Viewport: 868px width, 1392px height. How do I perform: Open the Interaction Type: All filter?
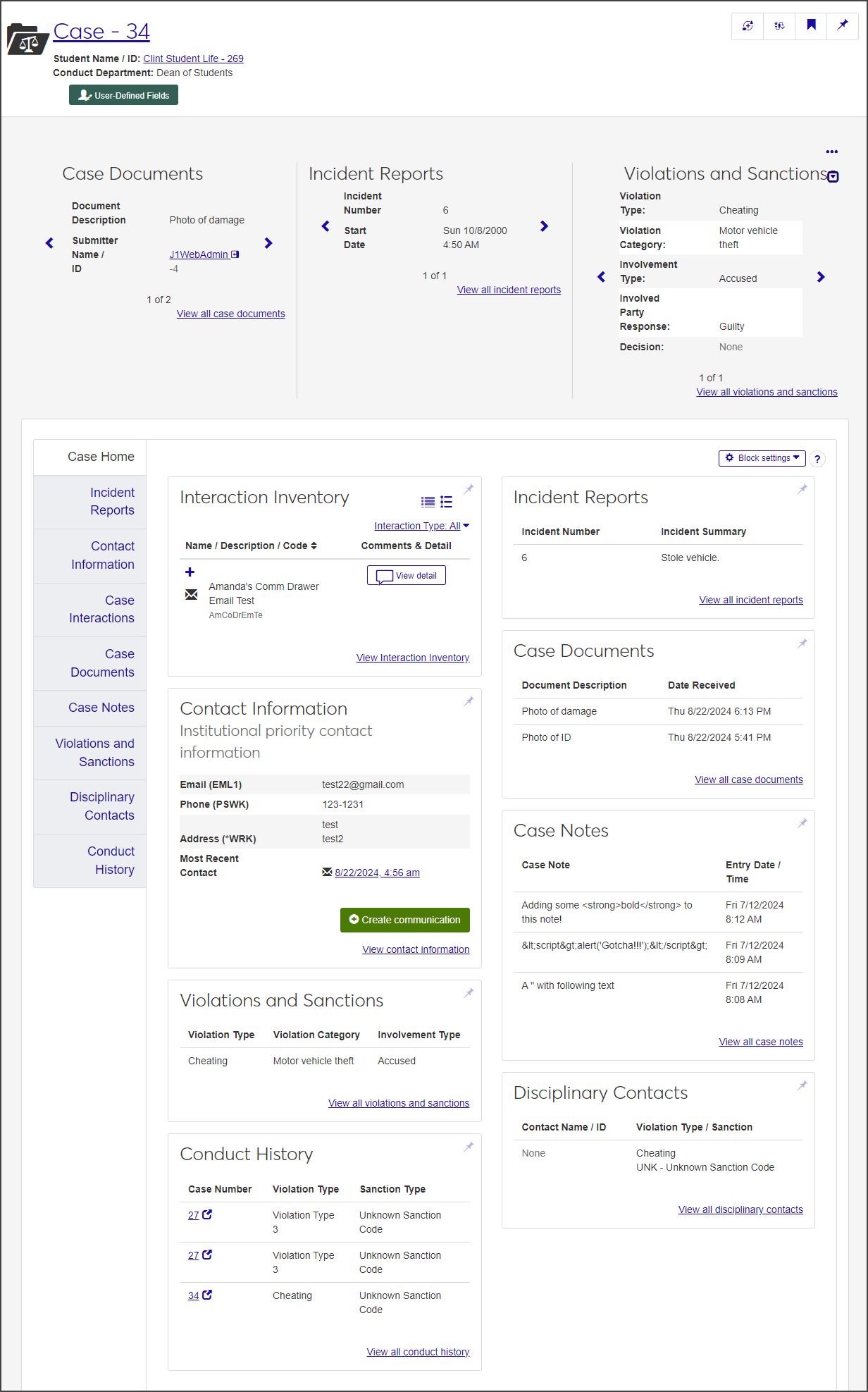coord(421,526)
